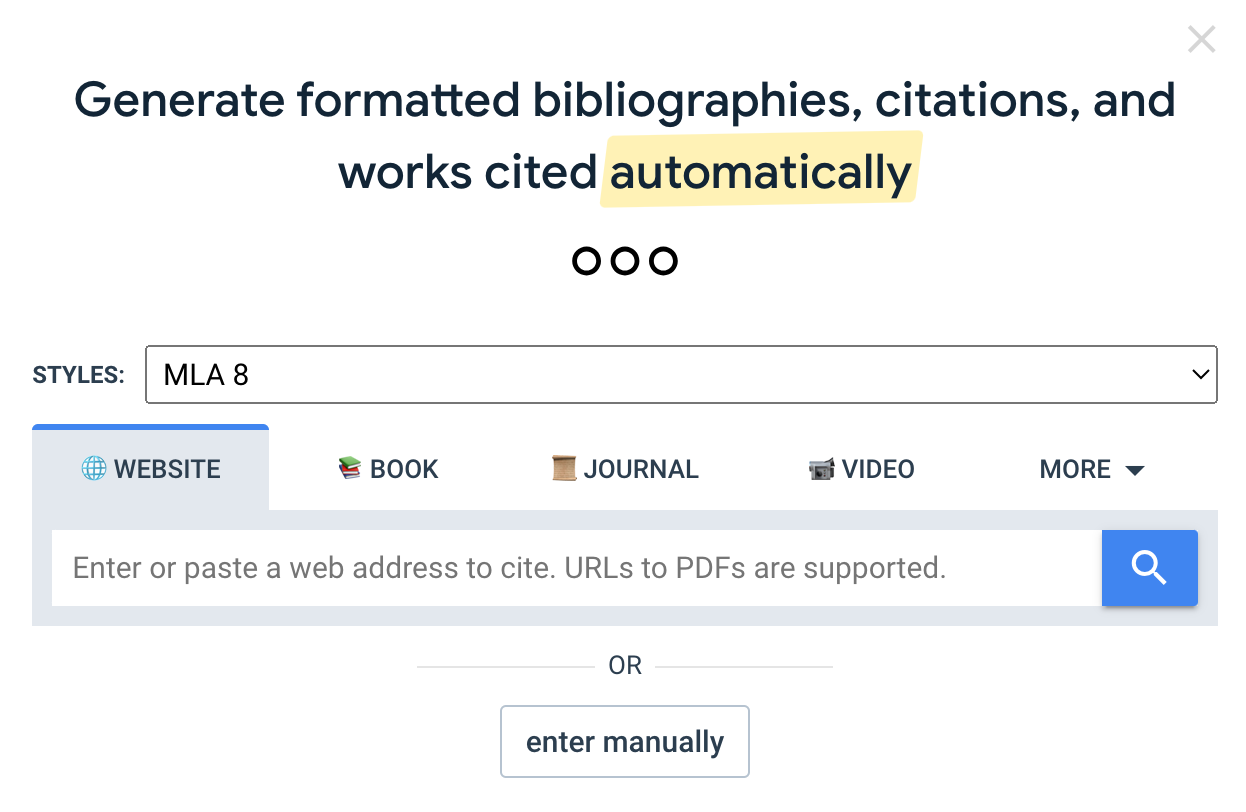This screenshot has height=812, width=1246.
Task: Click the scroll icon beside Journal
Action: point(564,469)
